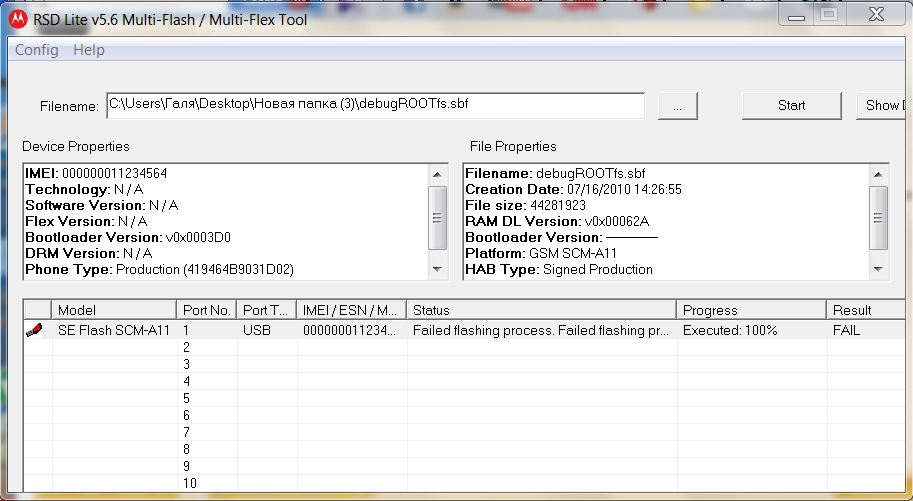Click the Filename: debugROOTfs.sbf properties line

(555, 173)
